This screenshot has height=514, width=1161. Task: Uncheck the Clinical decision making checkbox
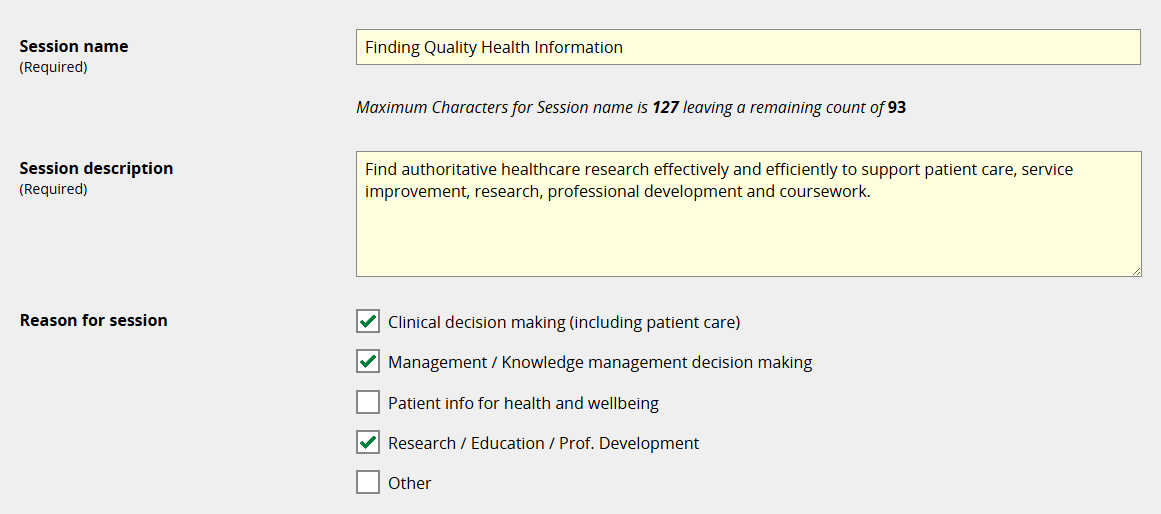pos(368,321)
